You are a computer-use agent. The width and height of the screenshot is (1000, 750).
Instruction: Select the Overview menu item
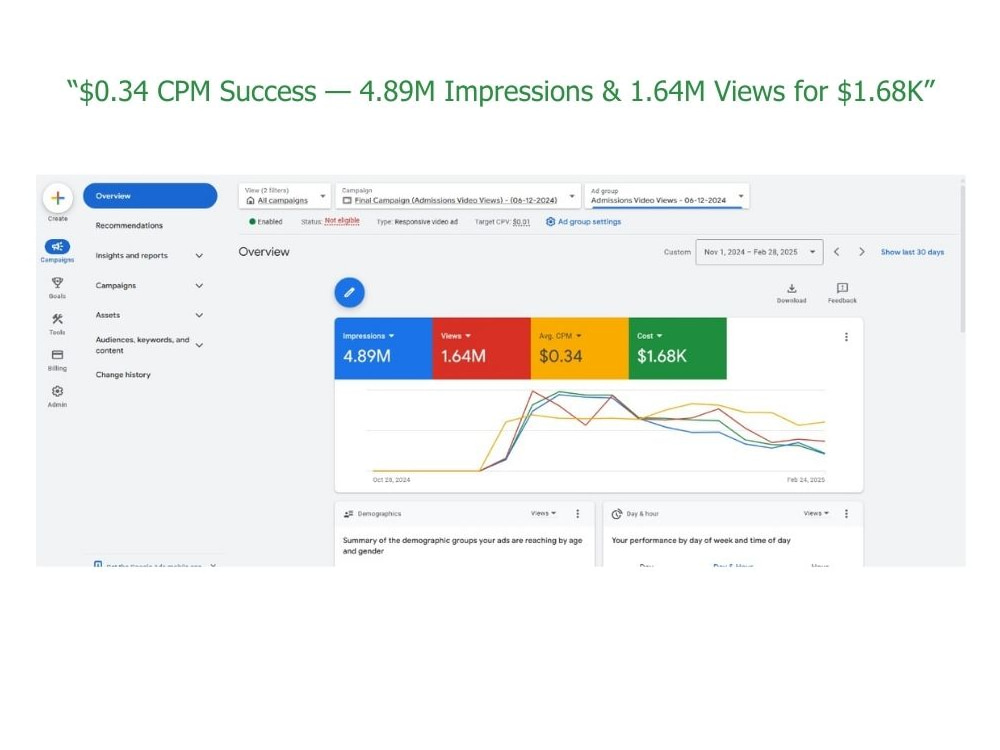point(150,196)
